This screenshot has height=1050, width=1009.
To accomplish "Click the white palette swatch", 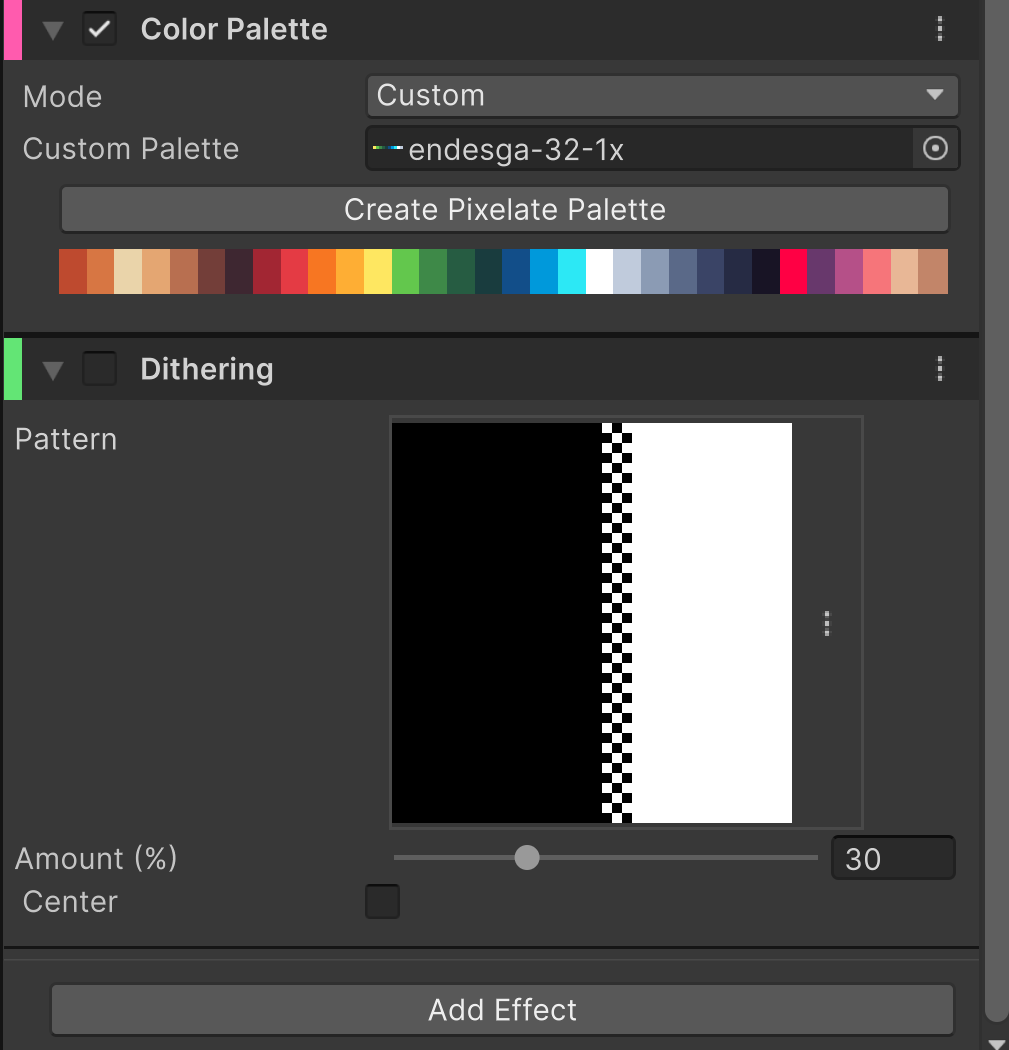I will pos(599,271).
